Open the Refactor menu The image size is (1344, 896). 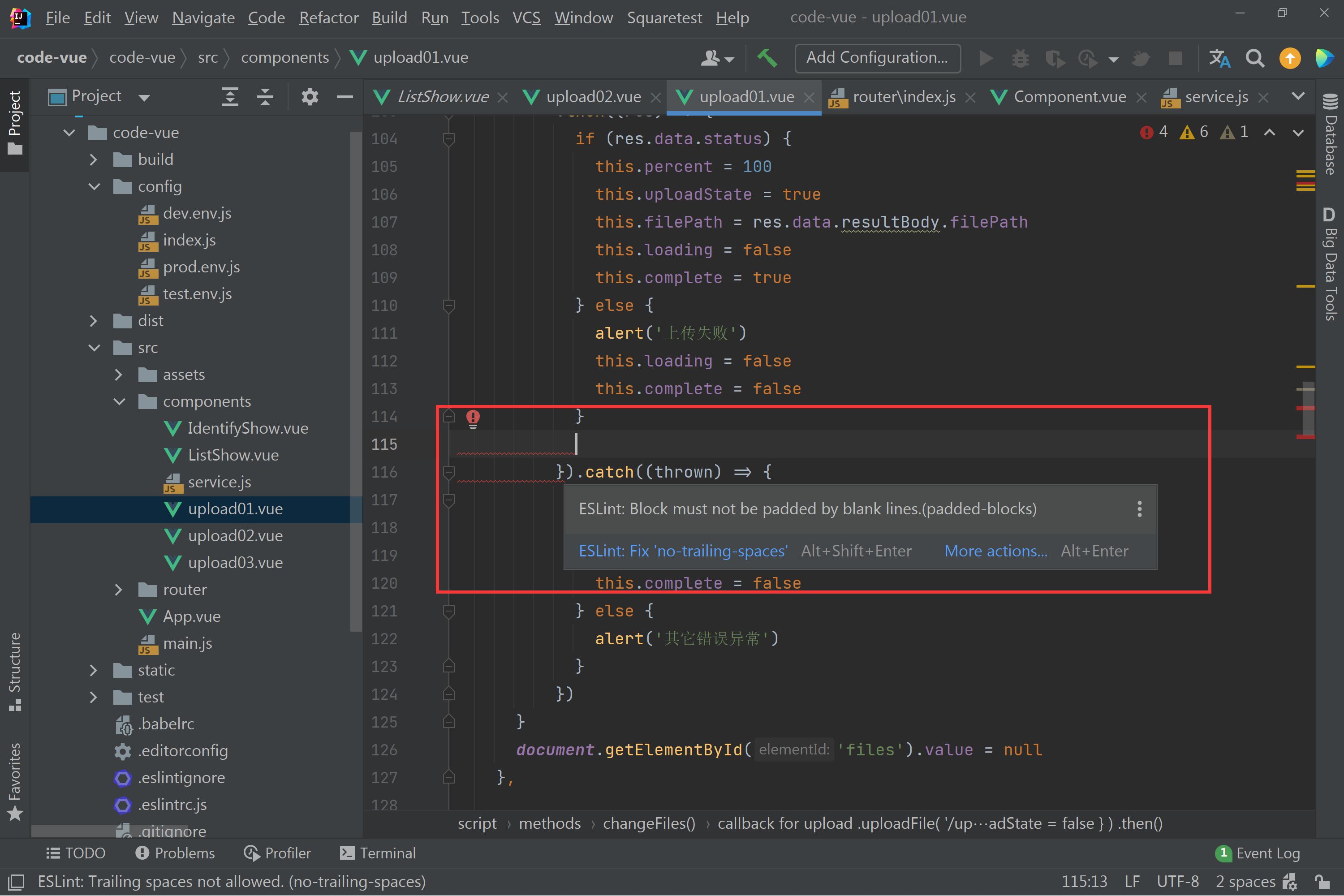point(328,18)
